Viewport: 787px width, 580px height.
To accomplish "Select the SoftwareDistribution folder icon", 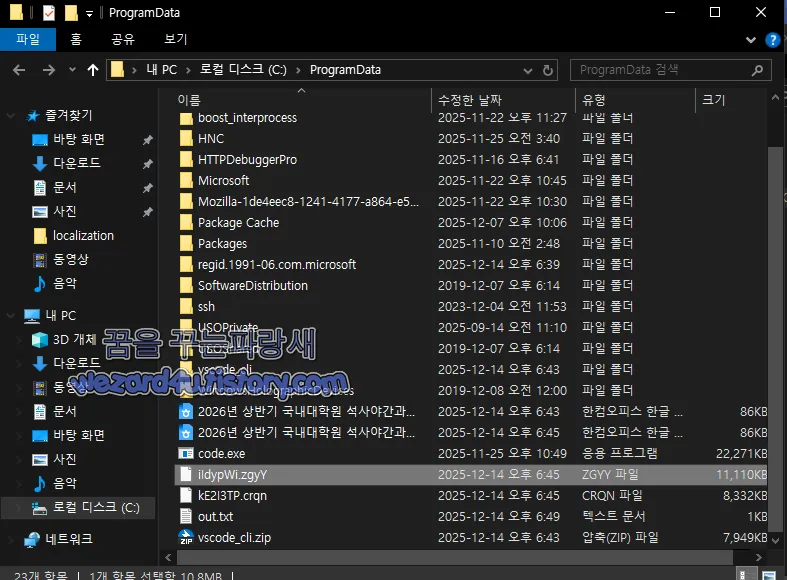I will 186,286.
